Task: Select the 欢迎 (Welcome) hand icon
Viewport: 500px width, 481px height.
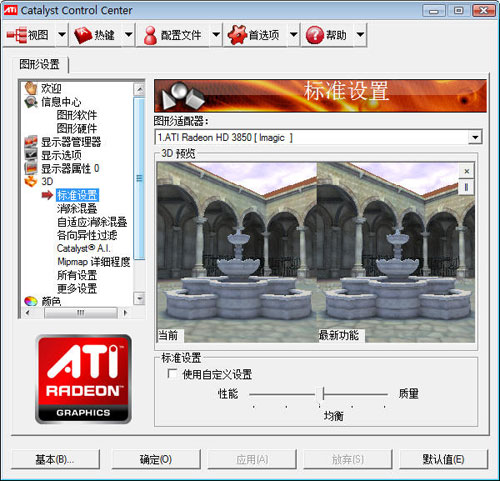Action: (x=31, y=88)
